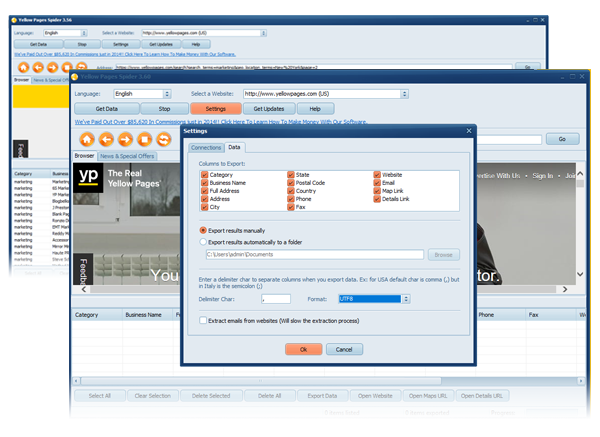The height and width of the screenshot is (437, 600).
Task: Click the Stop button in front window
Action: (165, 109)
